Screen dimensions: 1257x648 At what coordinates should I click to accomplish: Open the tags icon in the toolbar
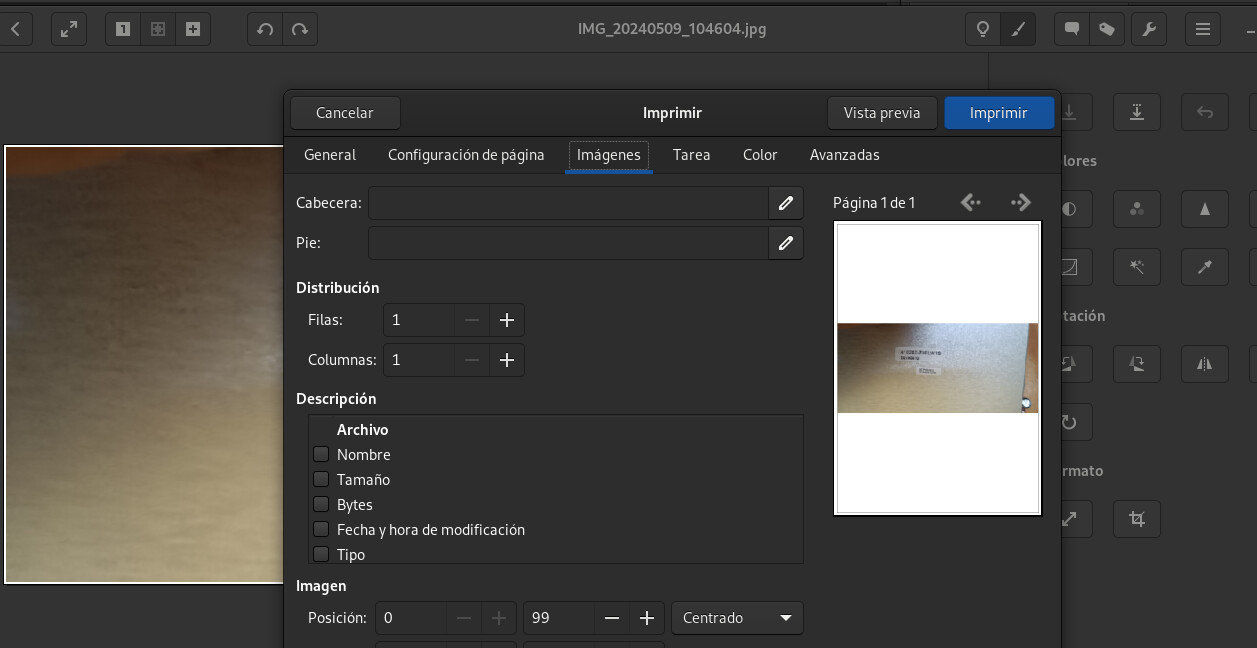[1106, 29]
